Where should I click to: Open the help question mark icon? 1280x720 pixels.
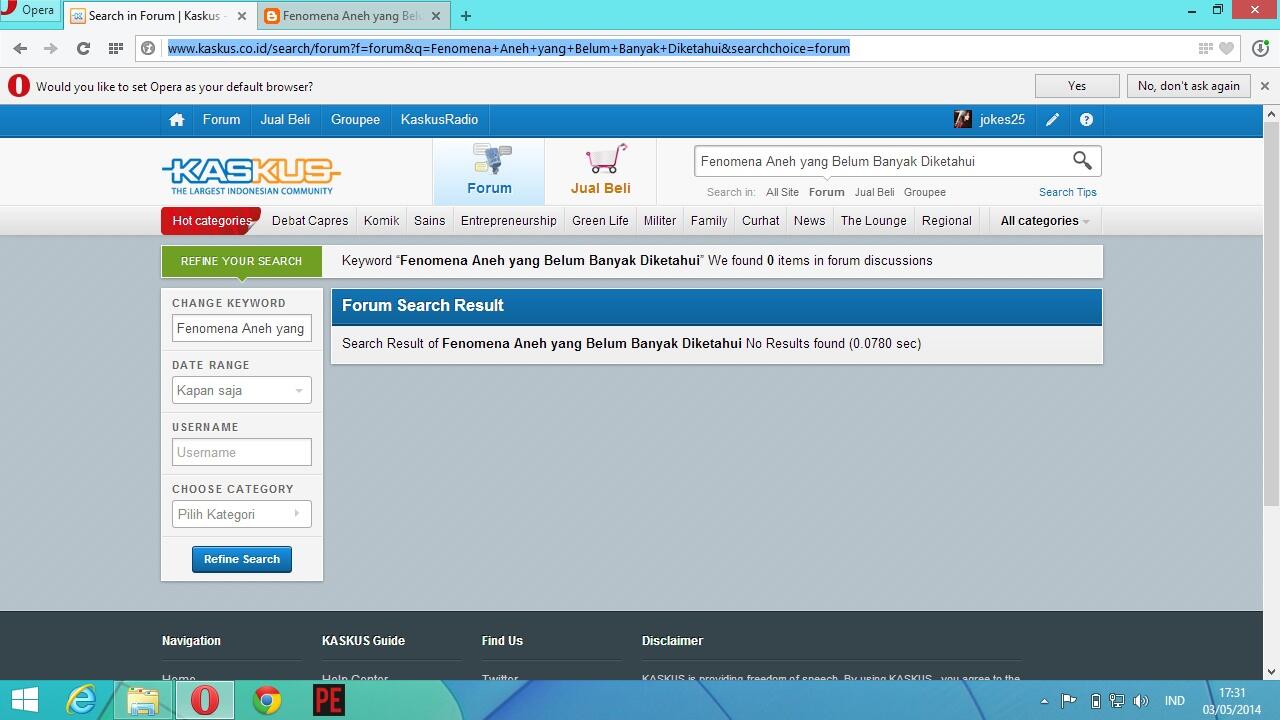click(x=1086, y=120)
